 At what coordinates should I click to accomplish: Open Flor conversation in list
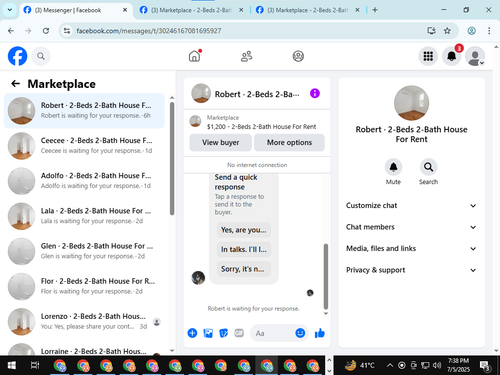pyautogui.click(x=84, y=286)
